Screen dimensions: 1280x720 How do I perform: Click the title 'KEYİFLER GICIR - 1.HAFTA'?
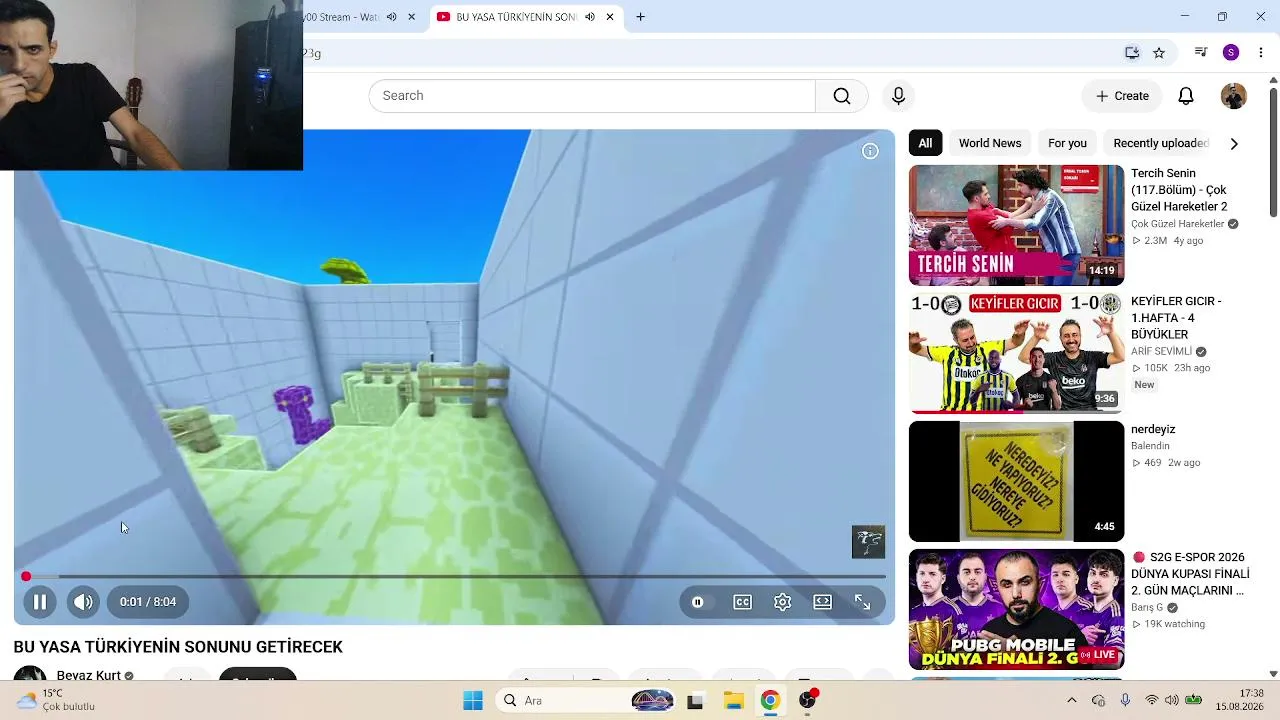tap(1176, 318)
